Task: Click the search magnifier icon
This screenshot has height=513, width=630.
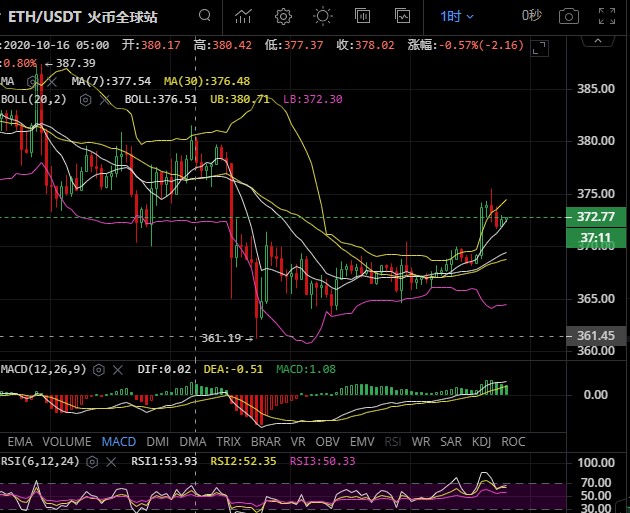Action: [205, 16]
